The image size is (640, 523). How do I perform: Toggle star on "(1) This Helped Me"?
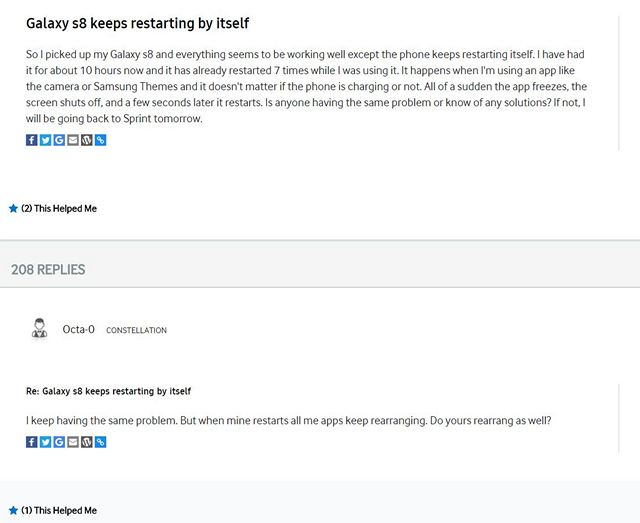coord(13,510)
